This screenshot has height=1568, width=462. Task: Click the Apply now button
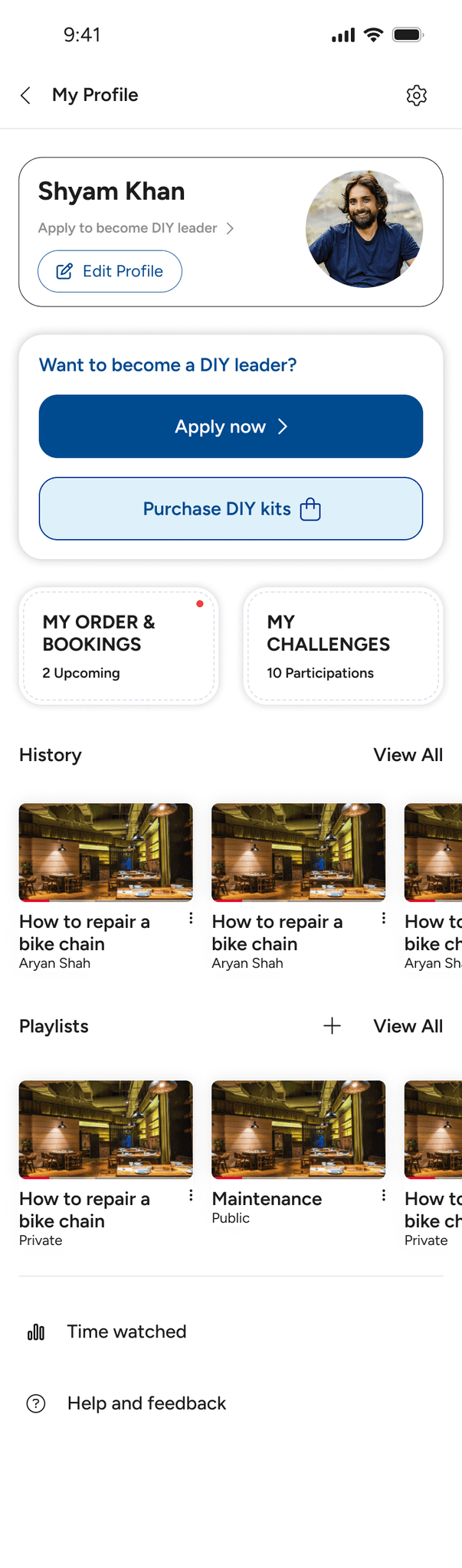(231, 426)
